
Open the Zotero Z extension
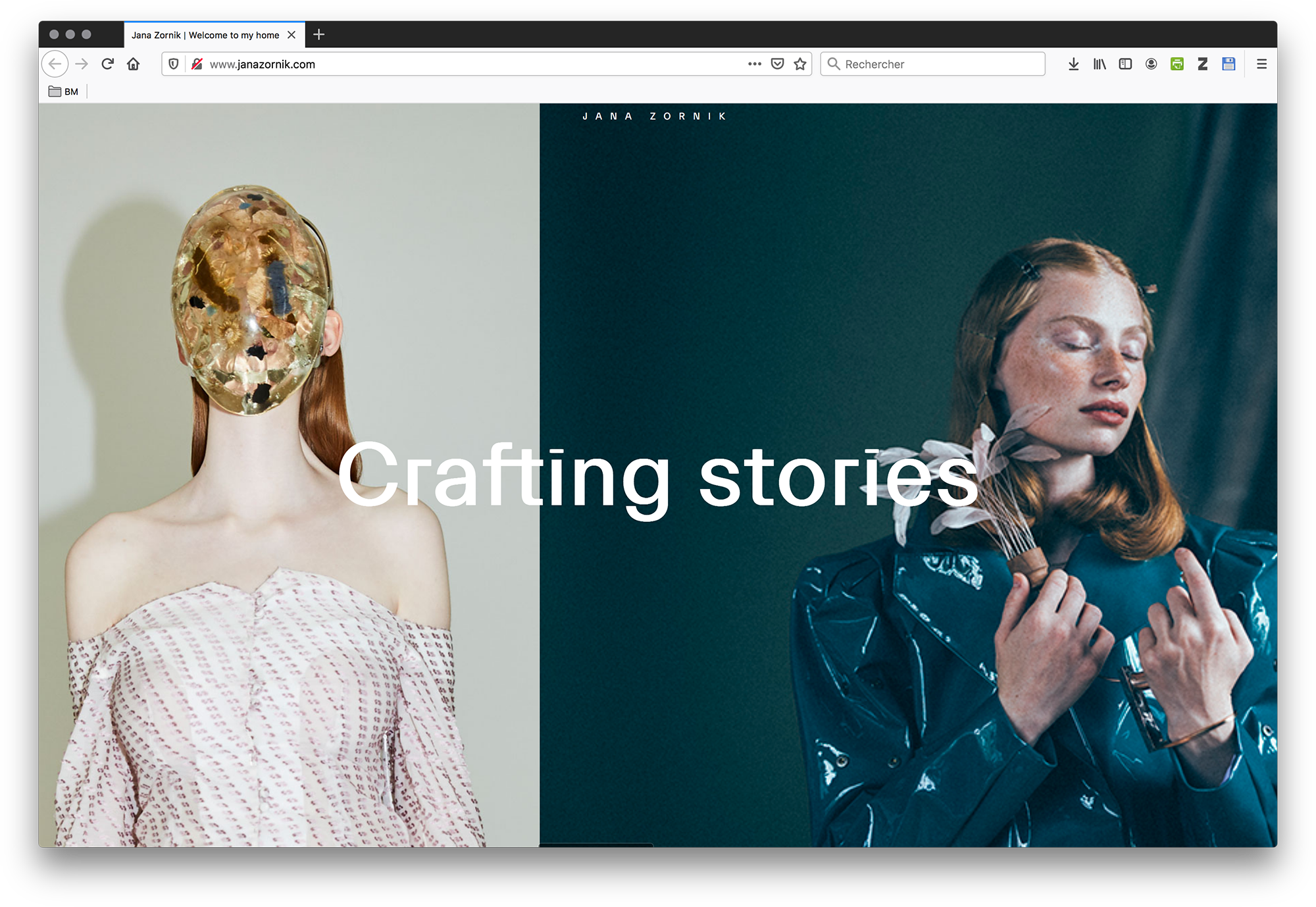pyautogui.click(x=1202, y=64)
